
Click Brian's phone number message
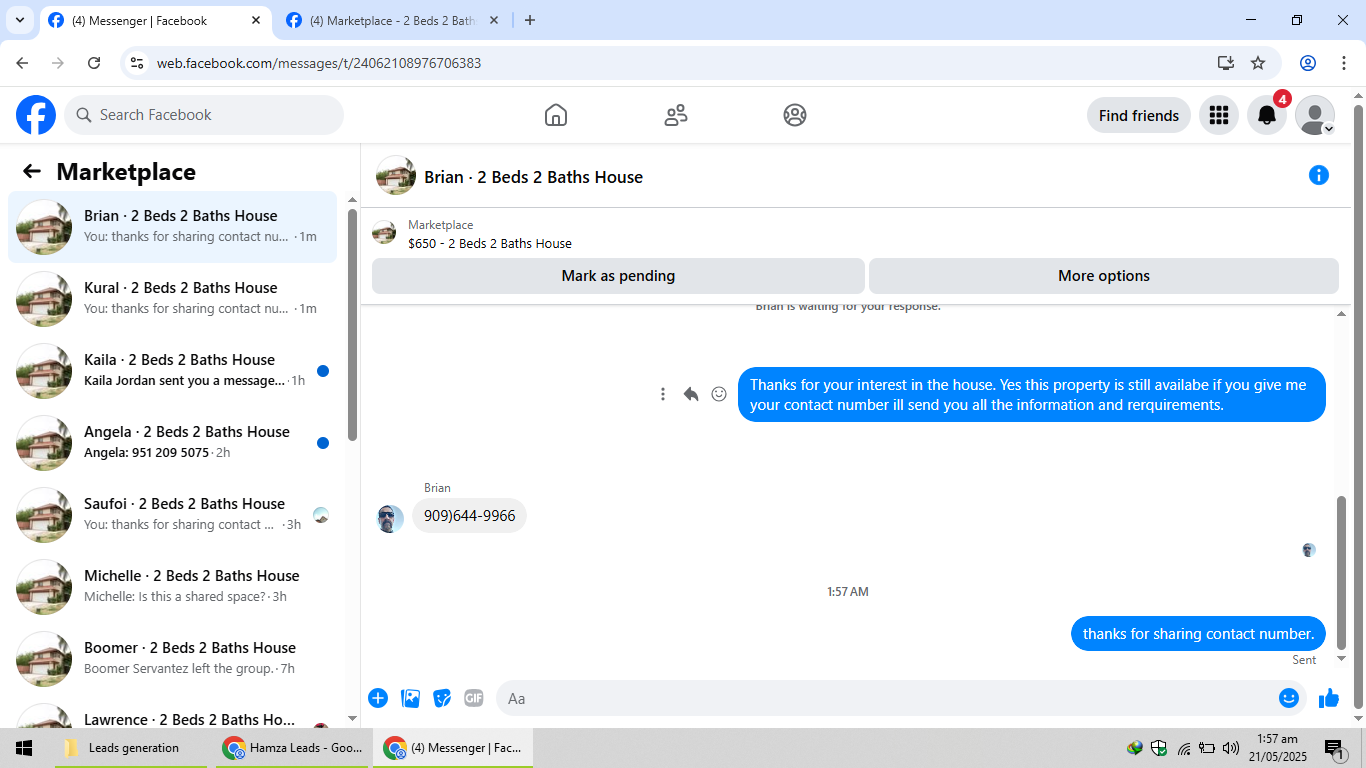tap(469, 516)
